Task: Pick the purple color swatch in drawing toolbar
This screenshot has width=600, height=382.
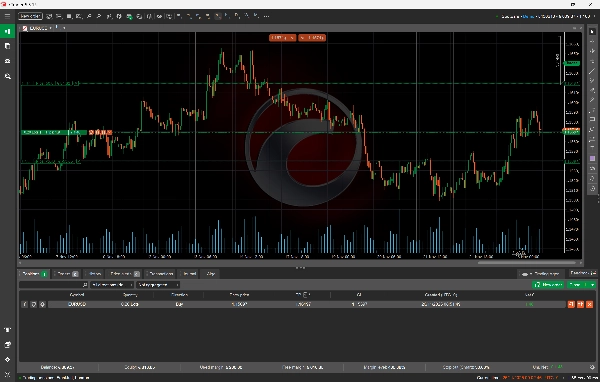Action: [592, 158]
